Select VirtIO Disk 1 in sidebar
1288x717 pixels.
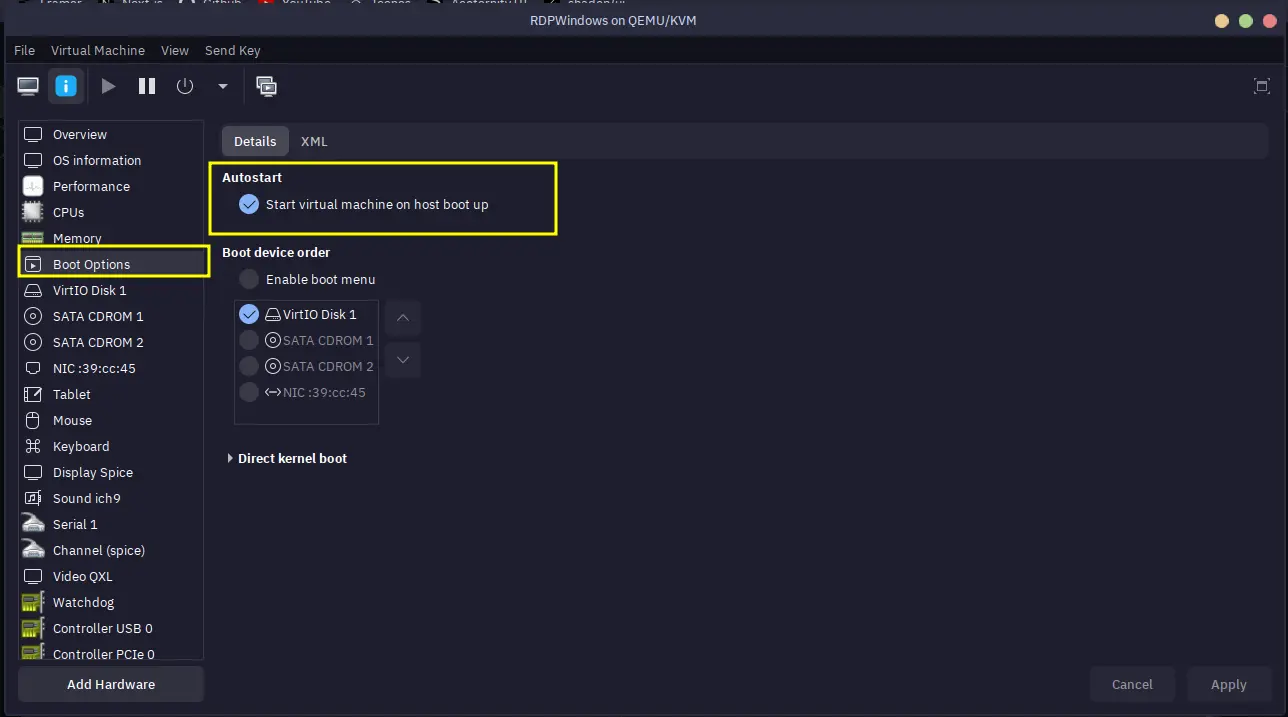tap(111, 290)
